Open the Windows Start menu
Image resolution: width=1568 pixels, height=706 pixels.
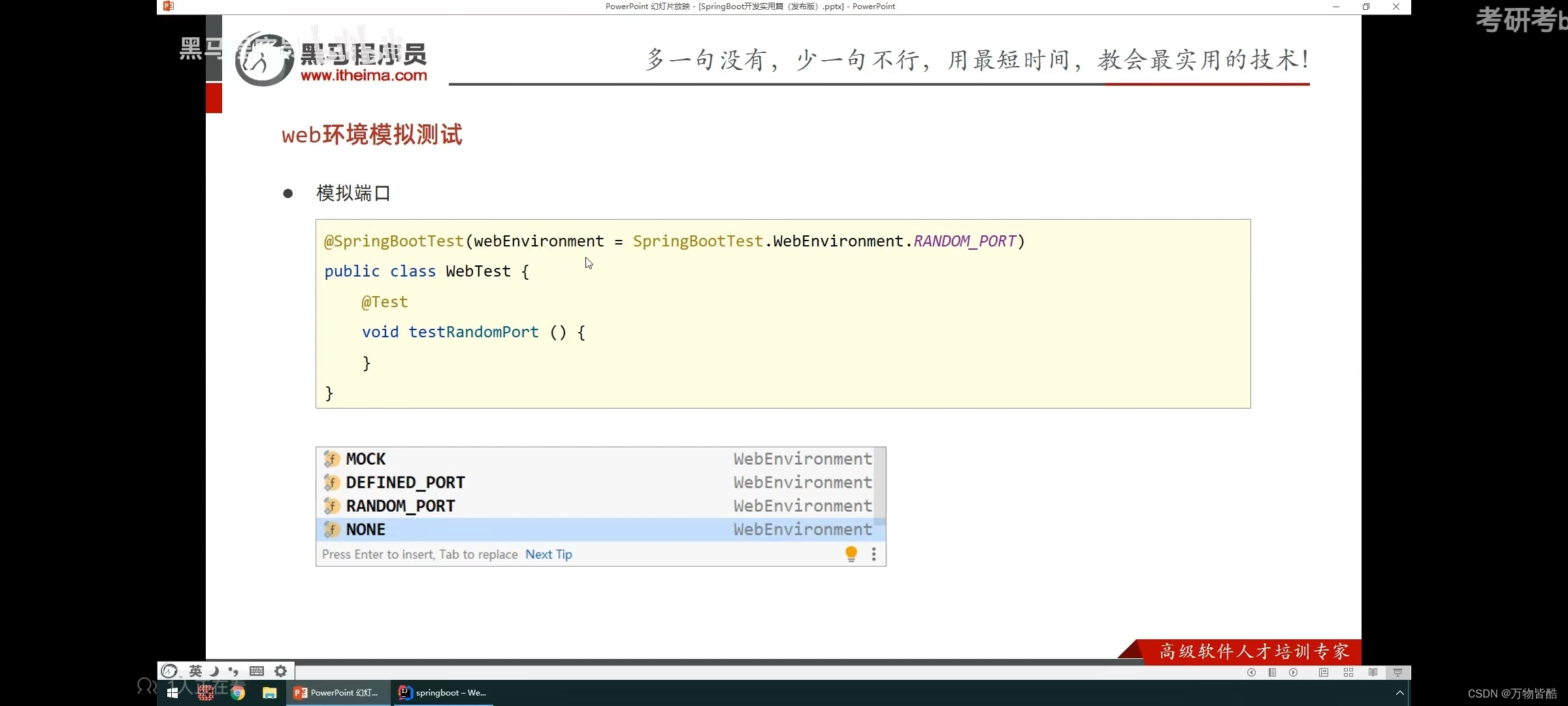coord(172,693)
